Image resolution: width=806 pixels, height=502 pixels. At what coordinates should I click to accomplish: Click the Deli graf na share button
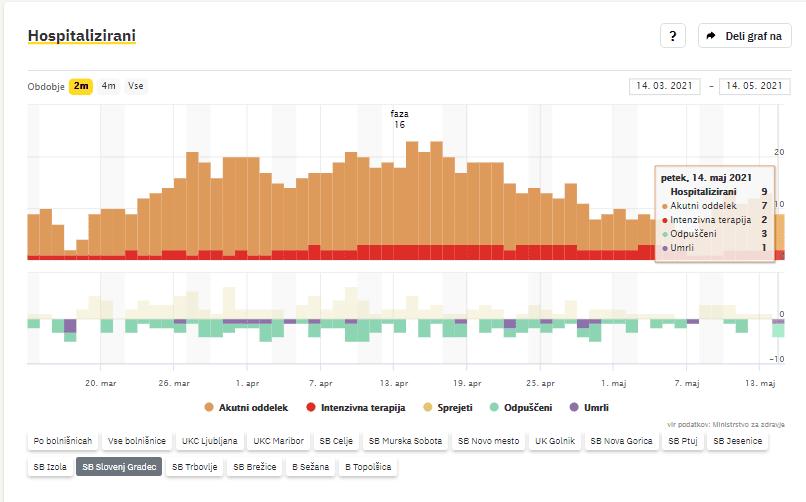click(745, 36)
